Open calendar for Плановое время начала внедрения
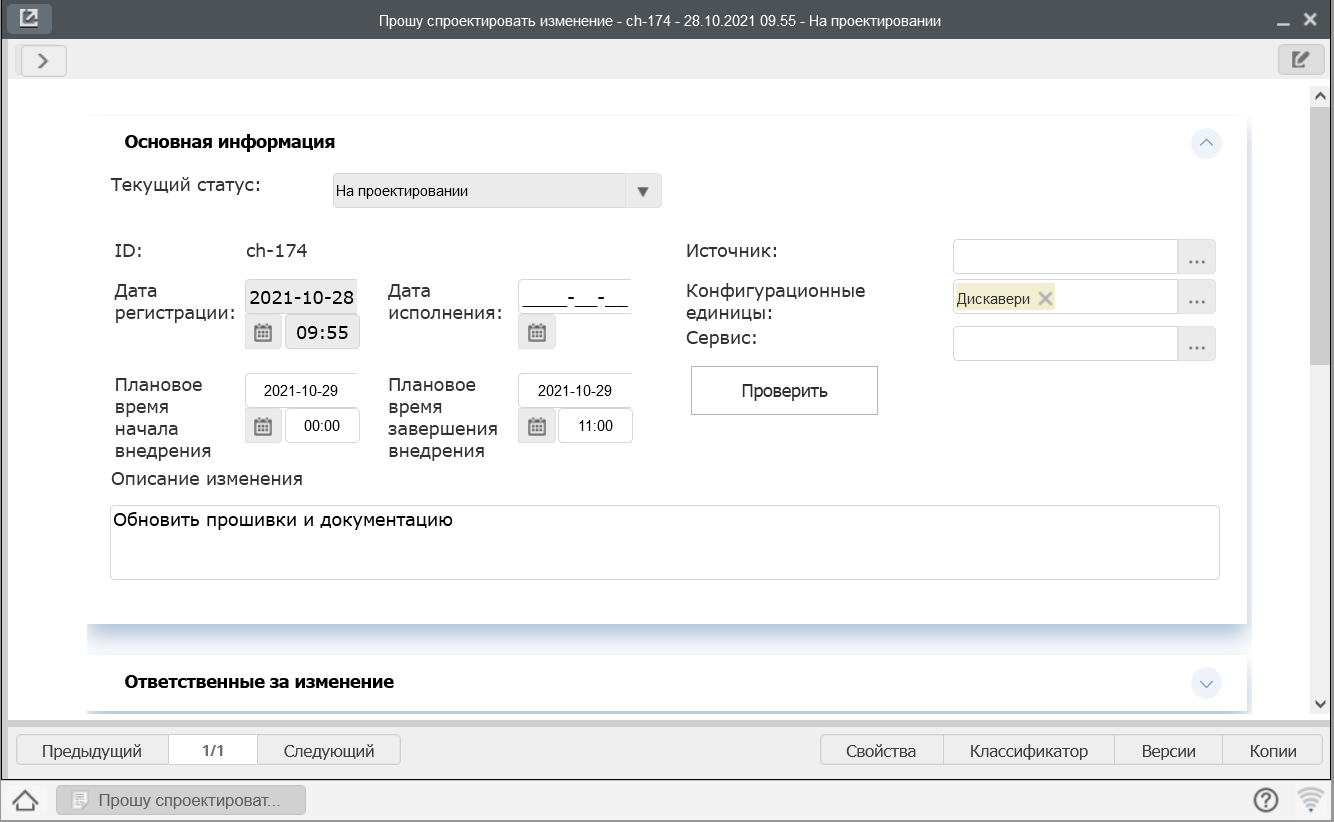The width and height of the screenshot is (1334, 822). tap(262, 426)
